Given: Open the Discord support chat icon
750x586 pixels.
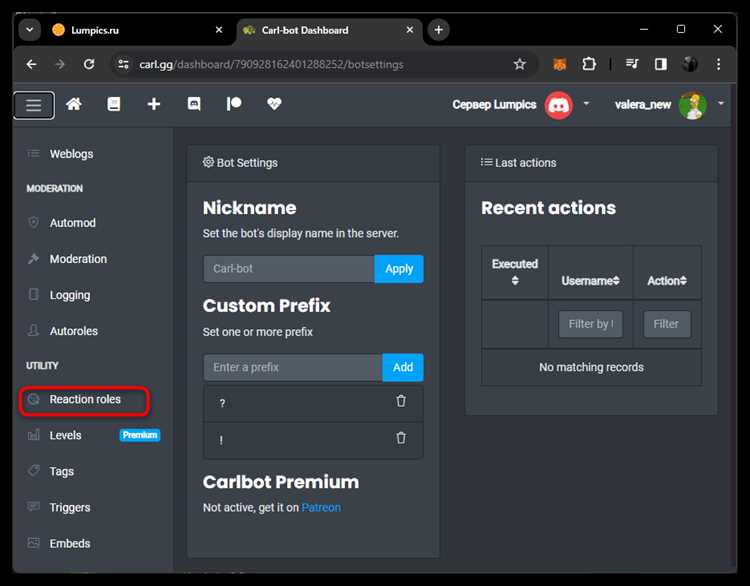Looking at the screenshot, I should point(194,104).
